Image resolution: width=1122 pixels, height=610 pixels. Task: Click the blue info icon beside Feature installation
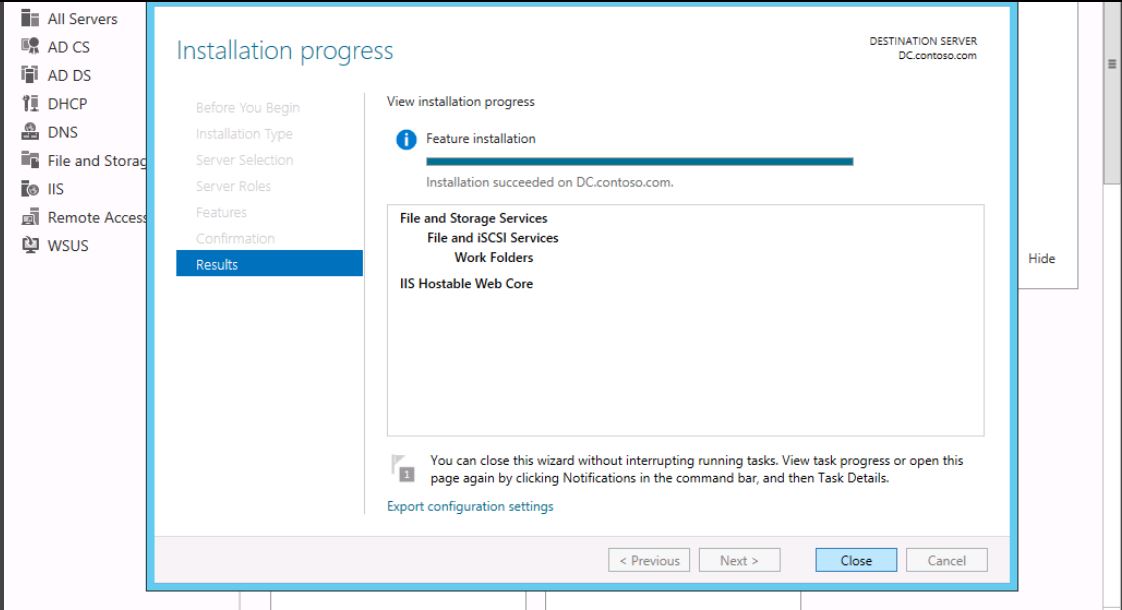[406, 140]
